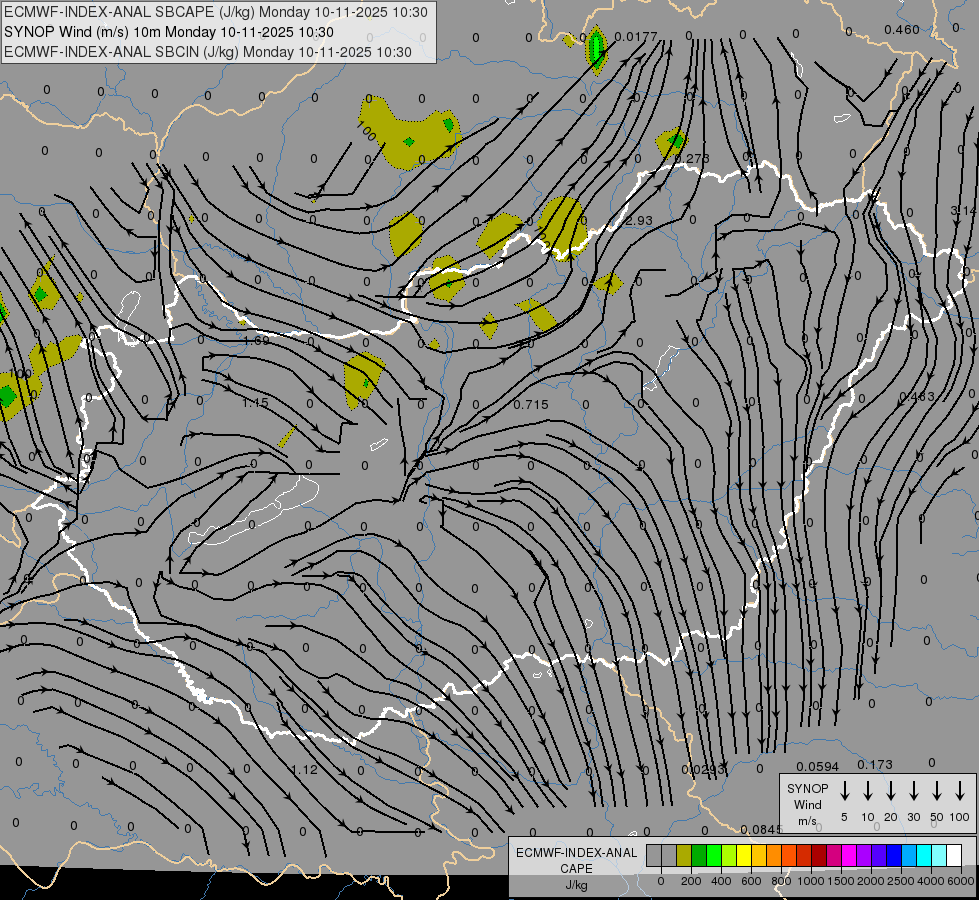The image size is (979, 900).
Task: Click the number 20 in the wind legend
Action: tap(891, 817)
